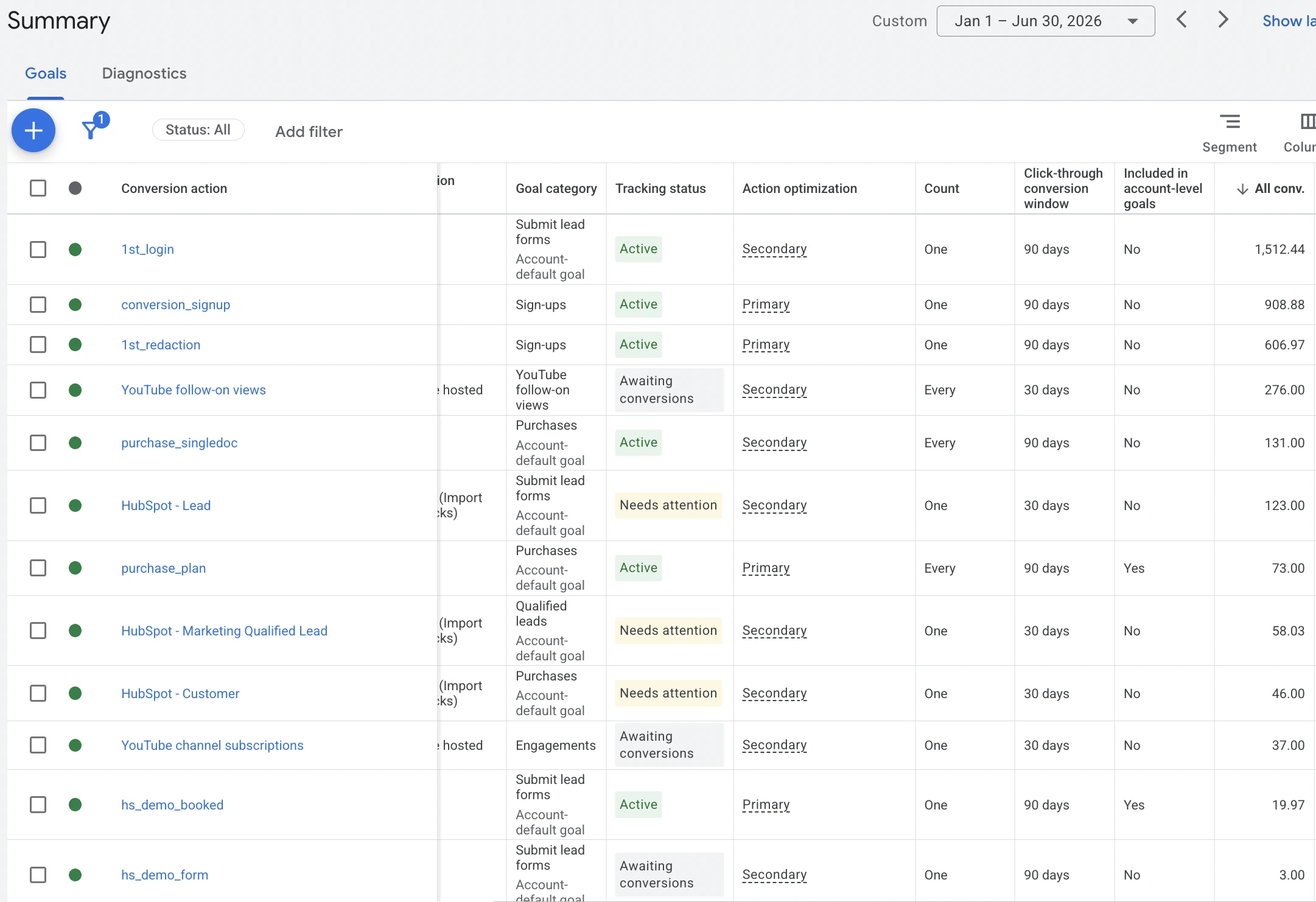Open the conversion_signup link
This screenshot has width=1316, height=902.
[x=175, y=304]
